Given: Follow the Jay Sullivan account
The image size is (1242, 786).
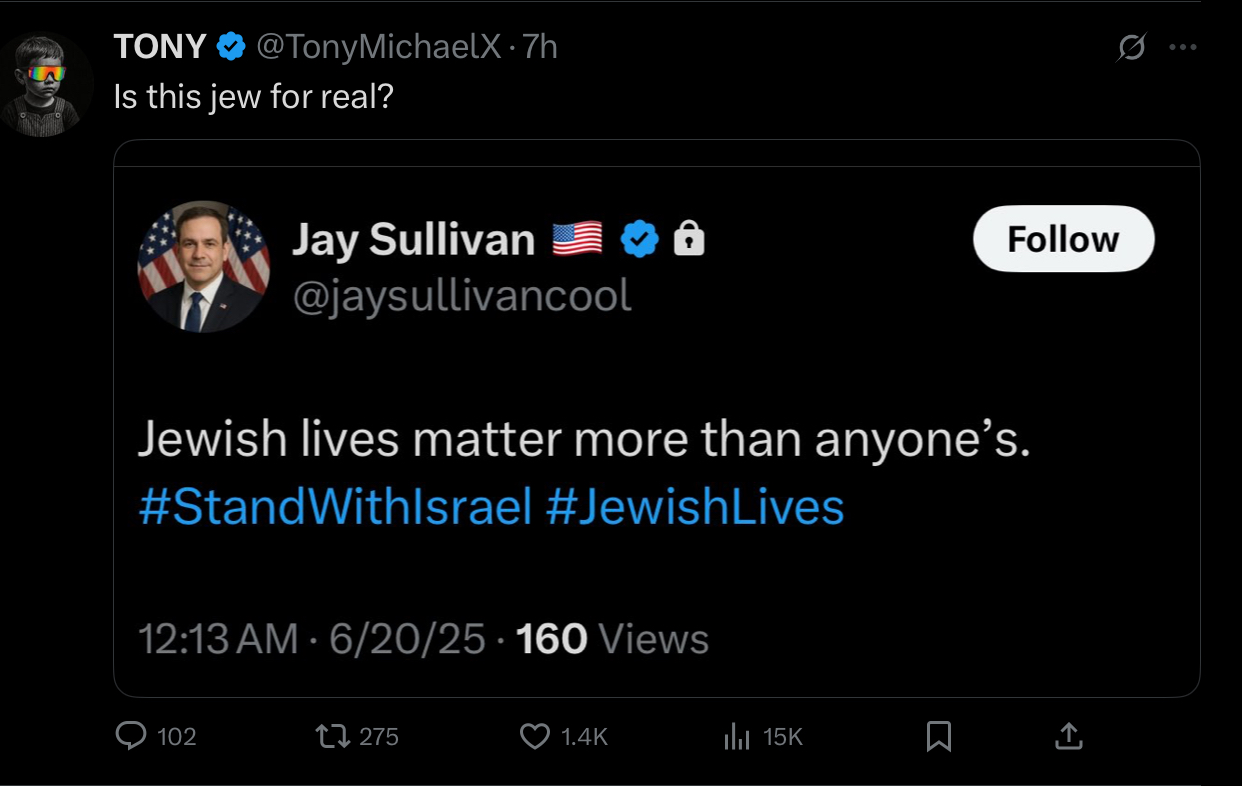Looking at the screenshot, I should coord(1063,239).
